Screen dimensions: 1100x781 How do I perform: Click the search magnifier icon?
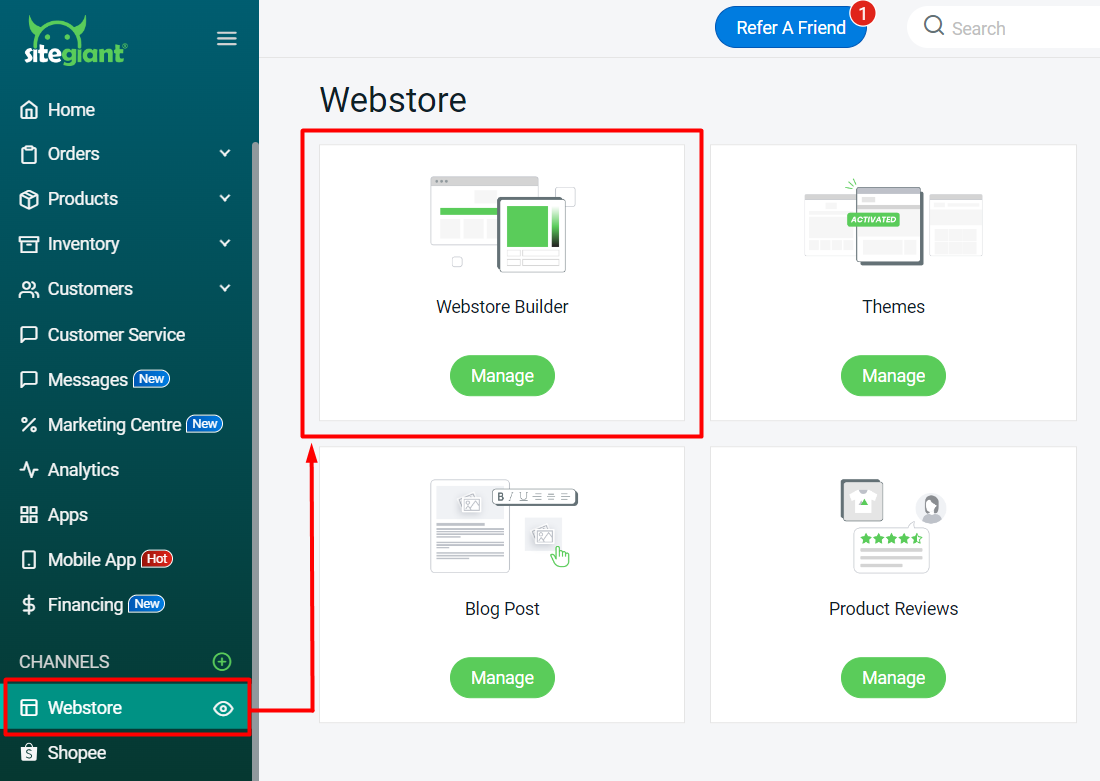934,27
